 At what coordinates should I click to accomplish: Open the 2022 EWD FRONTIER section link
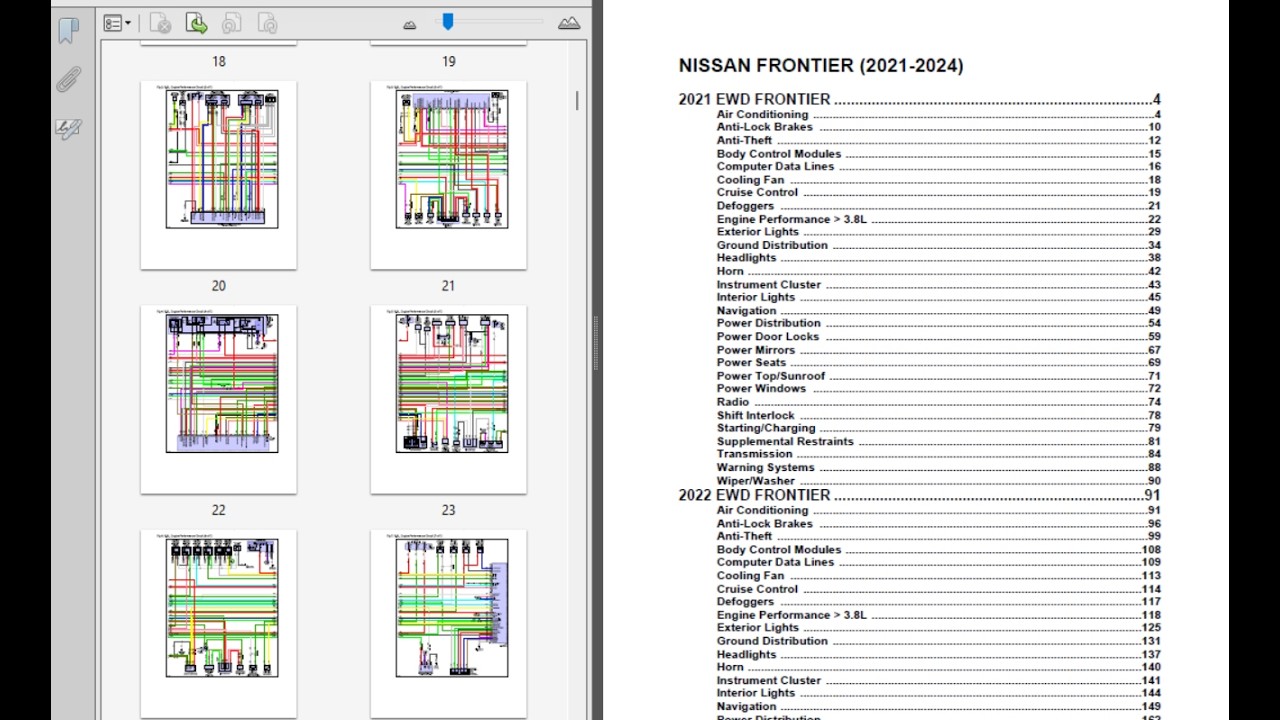(x=919, y=495)
